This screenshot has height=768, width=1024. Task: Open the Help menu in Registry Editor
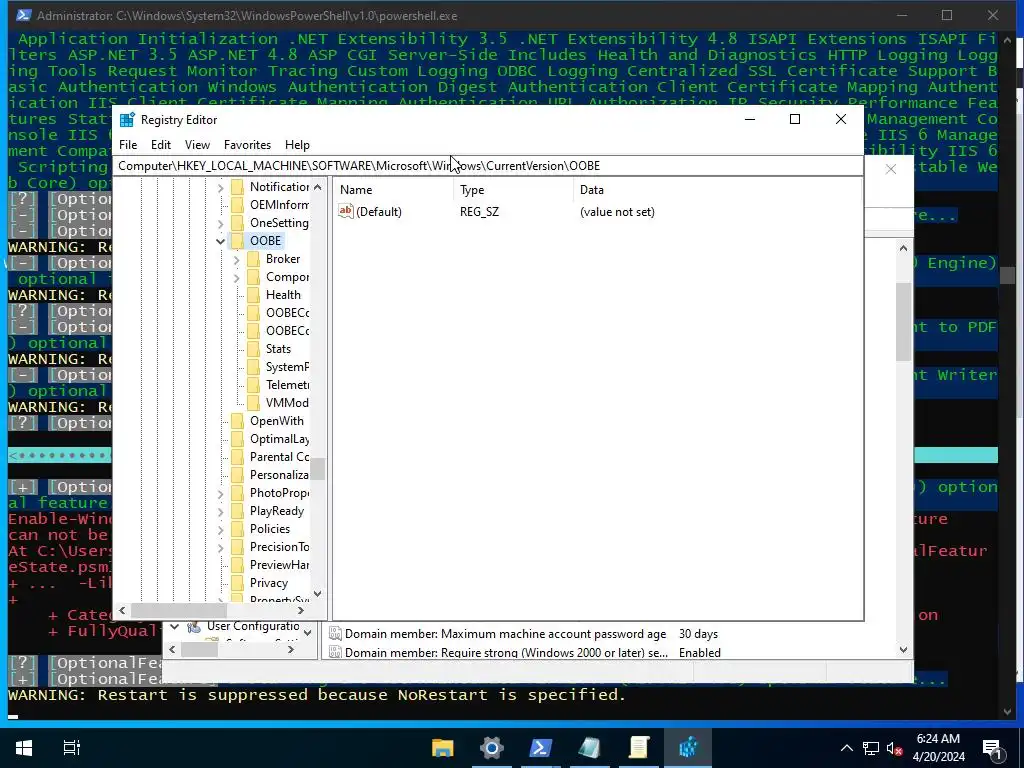pyautogui.click(x=297, y=145)
